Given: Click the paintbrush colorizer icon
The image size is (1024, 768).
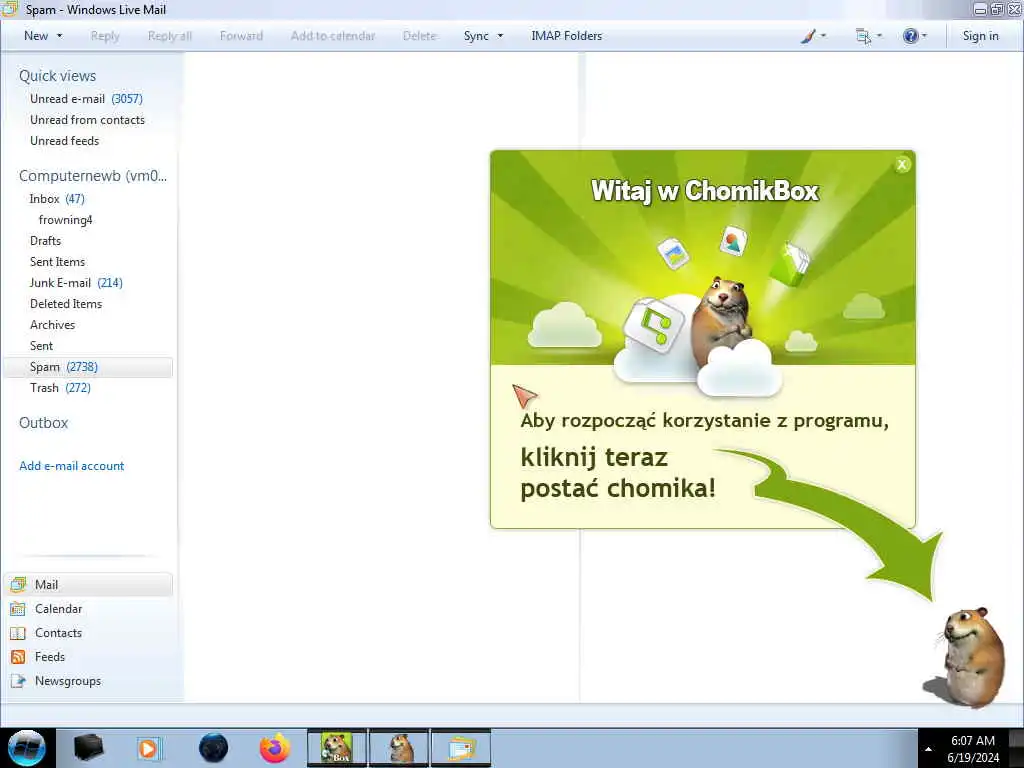Looking at the screenshot, I should tap(808, 36).
